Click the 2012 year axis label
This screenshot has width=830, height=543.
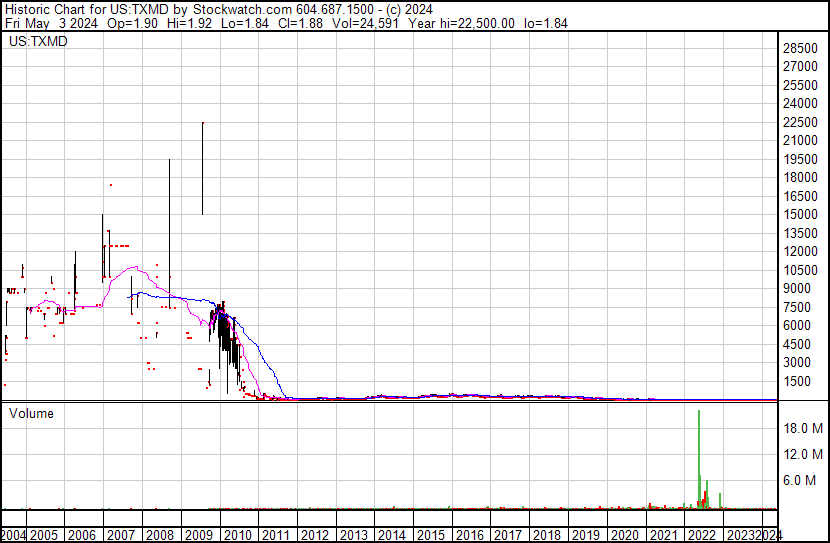314,534
